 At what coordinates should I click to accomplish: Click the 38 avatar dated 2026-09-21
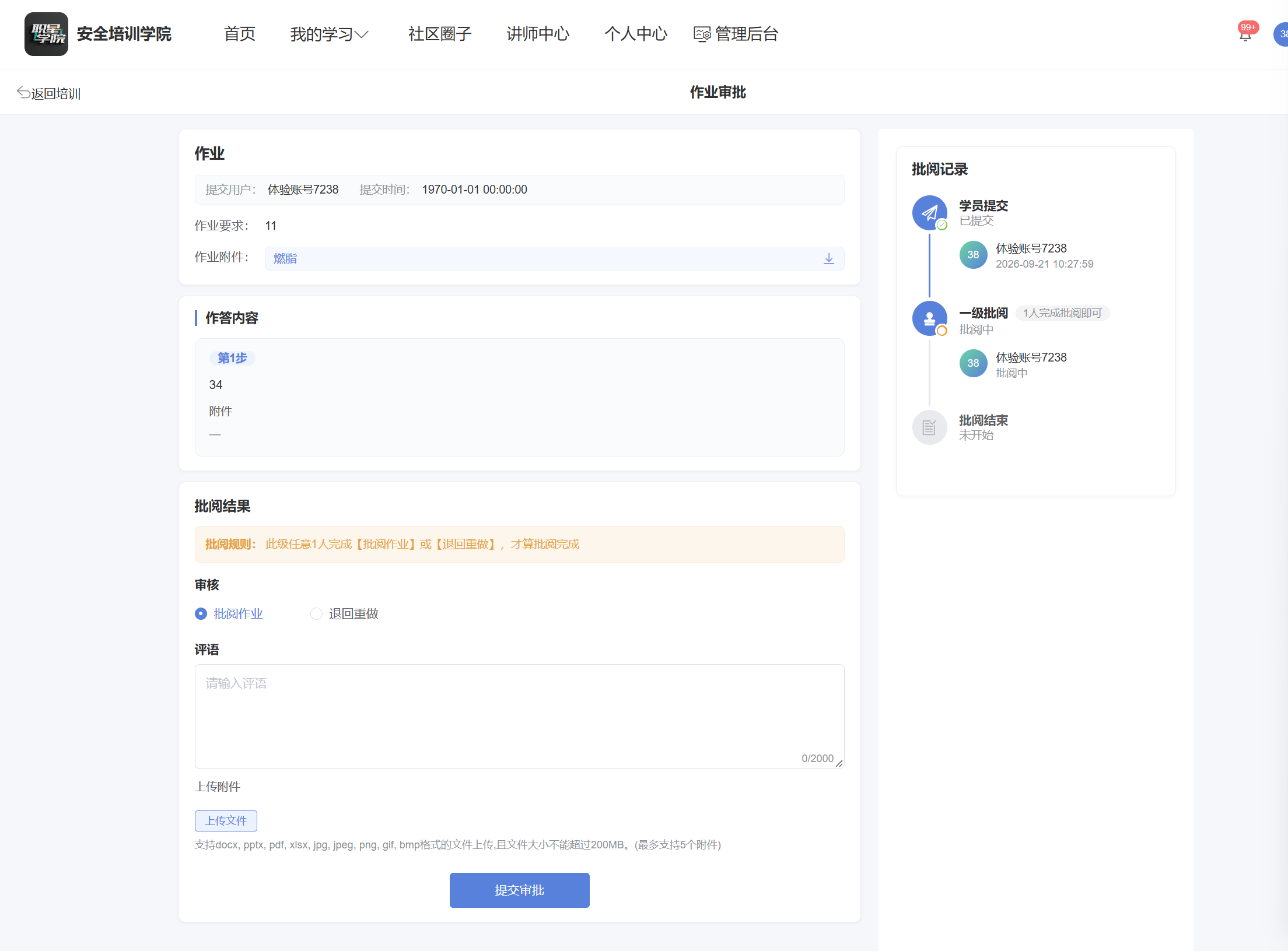click(x=973, y=255)
